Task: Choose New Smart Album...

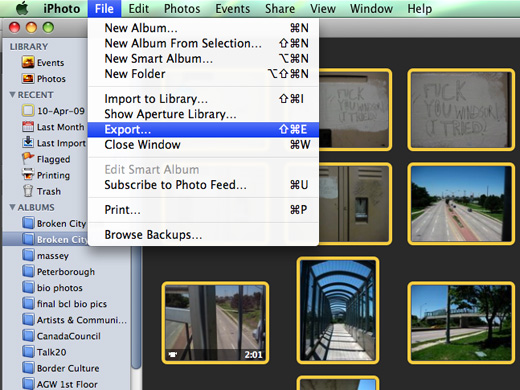Action: click(203, 59)
